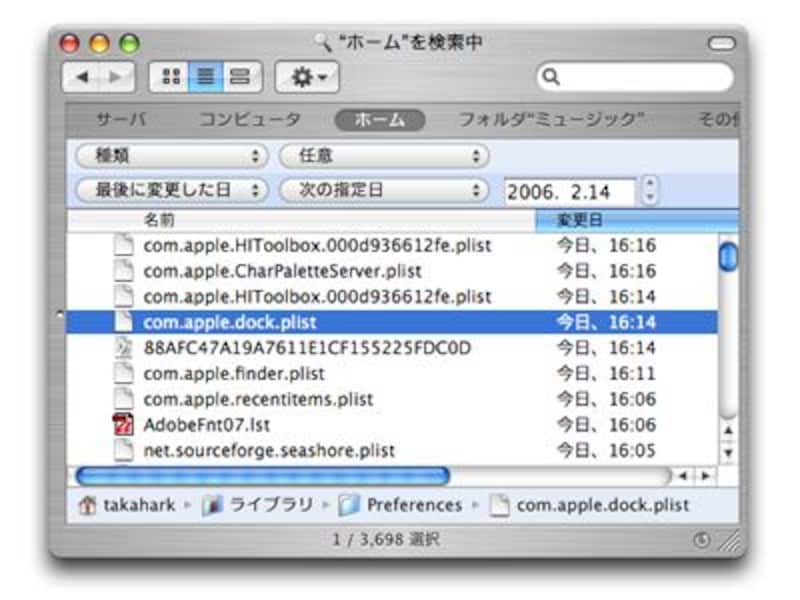Switch to list view mode
This screenshot has width=800, height=600.
point(204,77)
